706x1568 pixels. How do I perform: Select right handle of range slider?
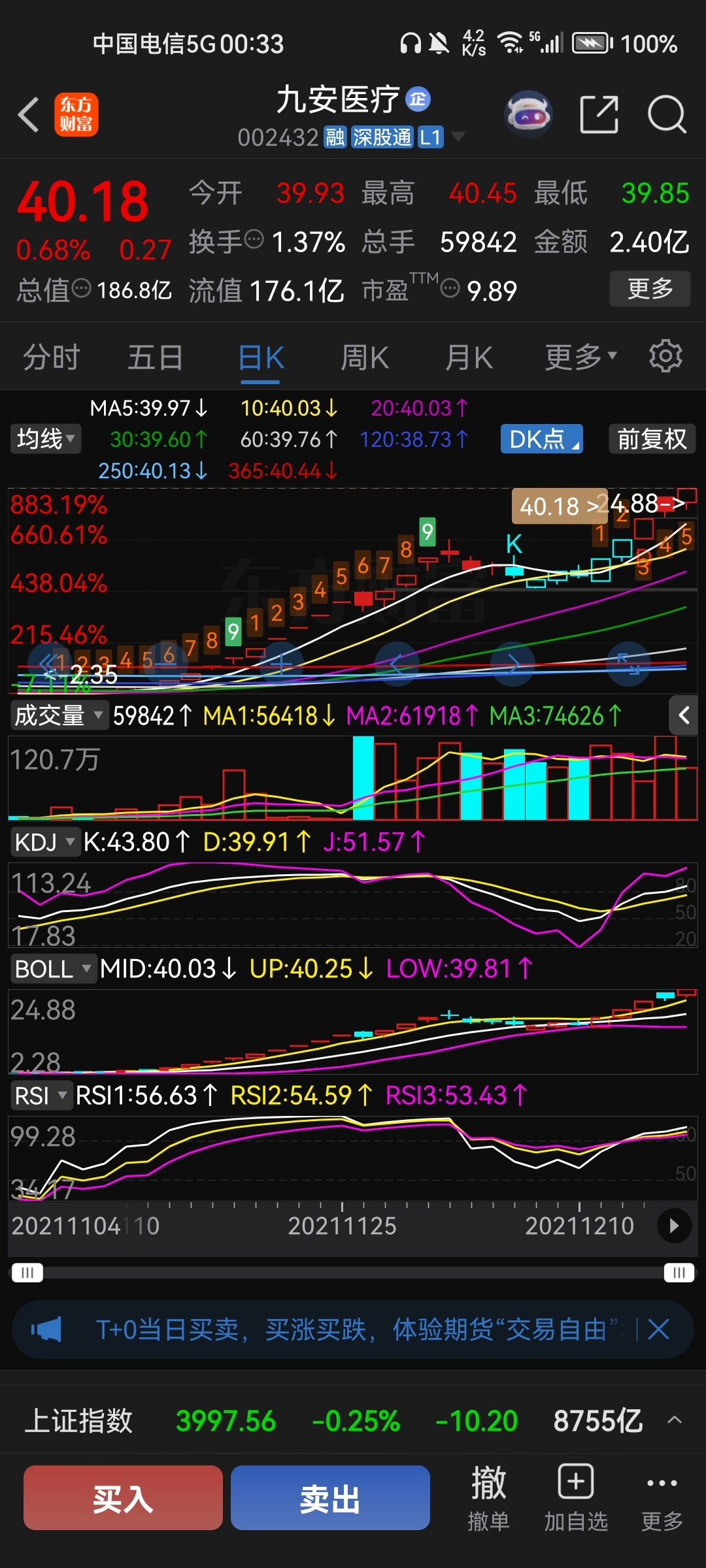(x=679, y=1273)
